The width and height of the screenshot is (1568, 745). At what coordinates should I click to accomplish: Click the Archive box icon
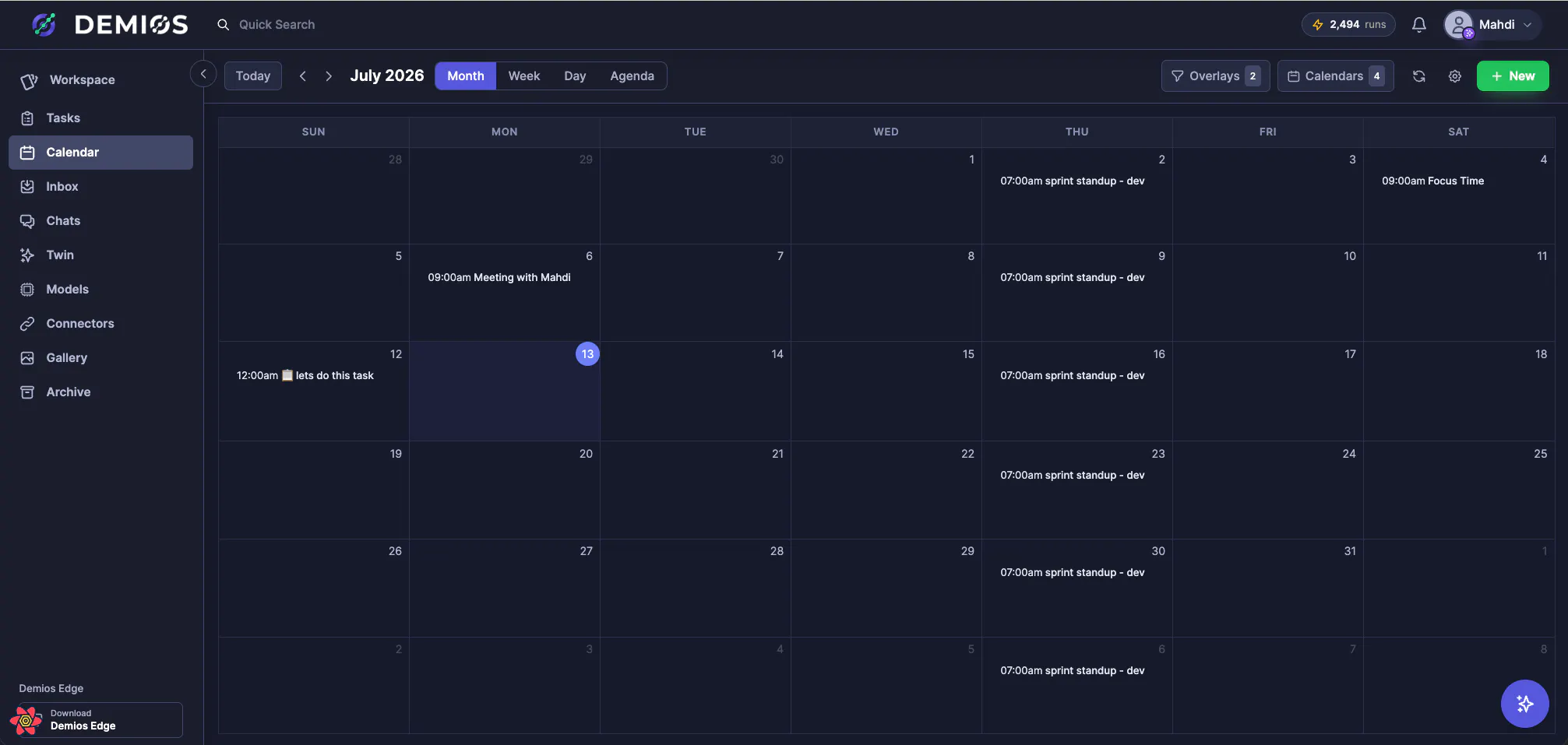click(x=27, y=392)
